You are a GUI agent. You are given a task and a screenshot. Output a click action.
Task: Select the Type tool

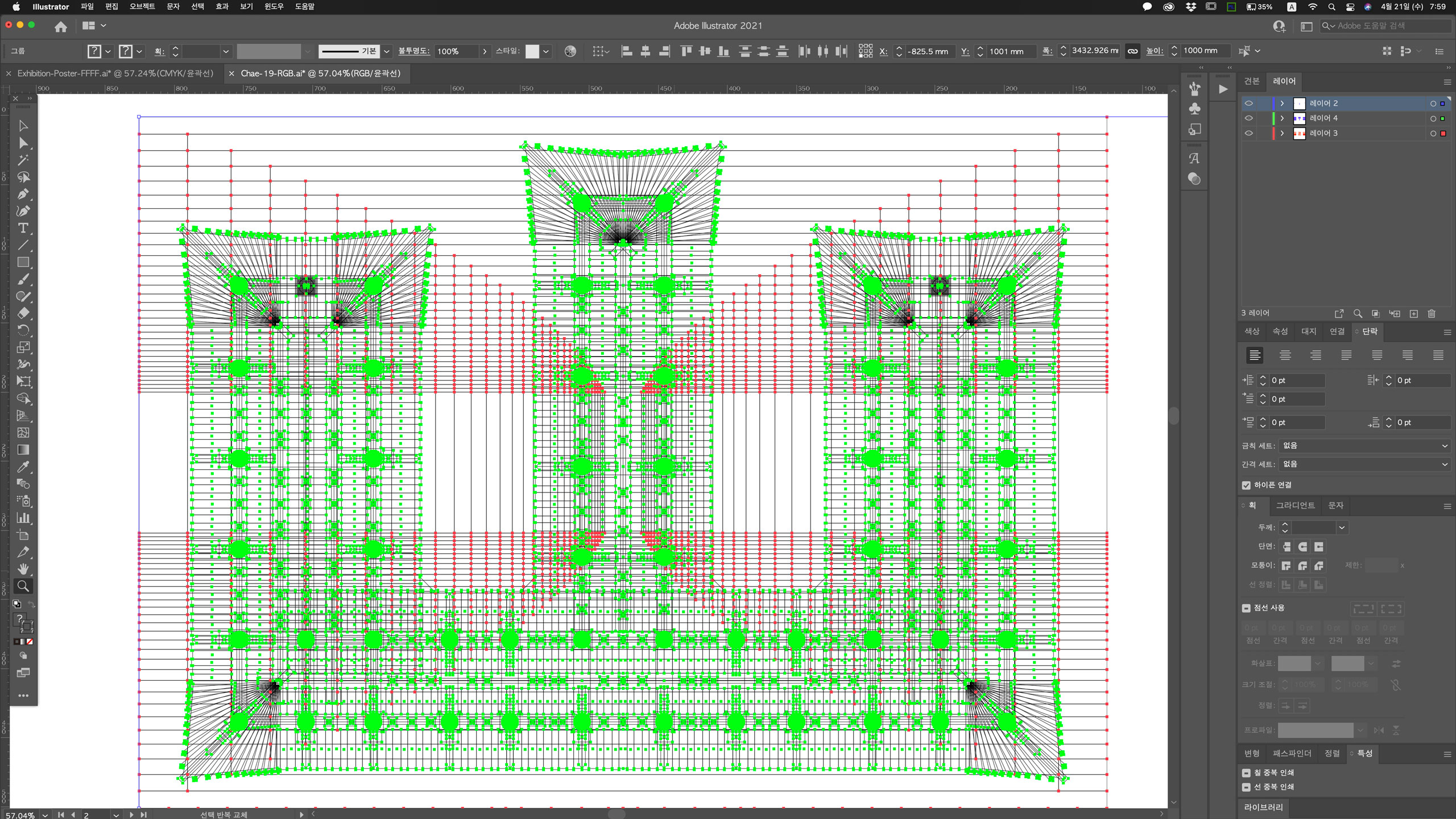pos(23,228)
